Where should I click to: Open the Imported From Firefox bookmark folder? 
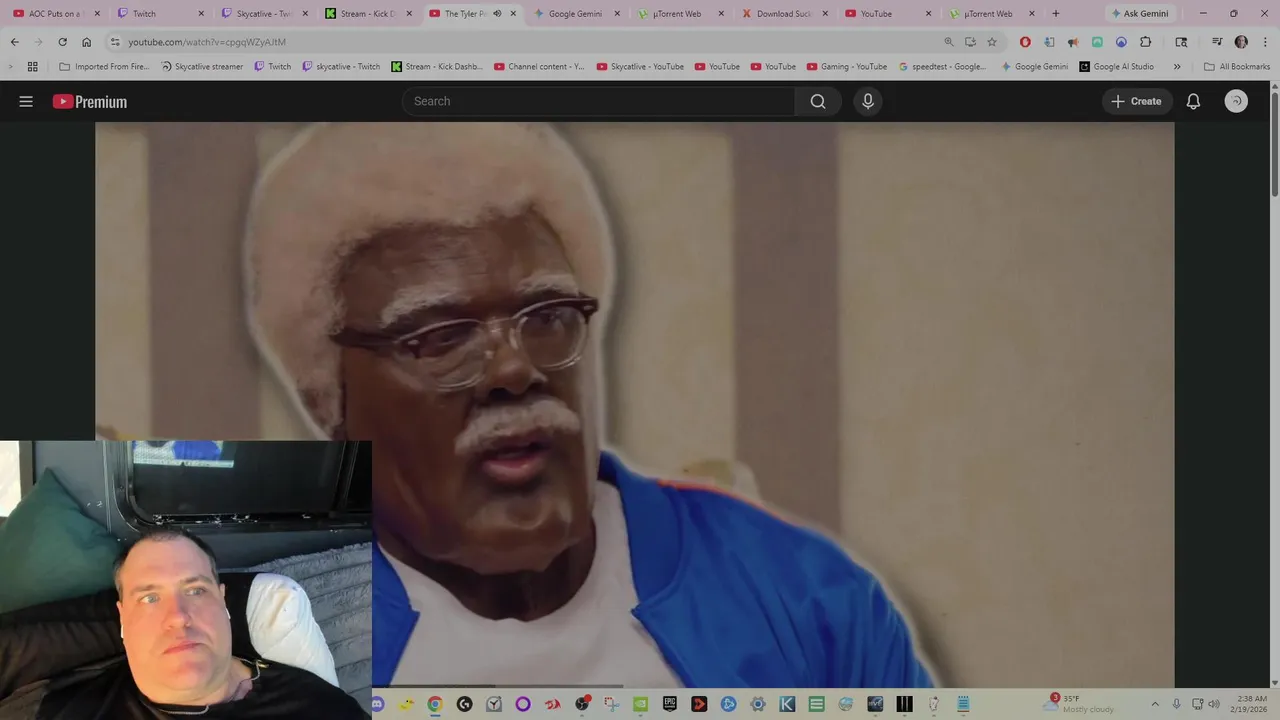point(104,67)
